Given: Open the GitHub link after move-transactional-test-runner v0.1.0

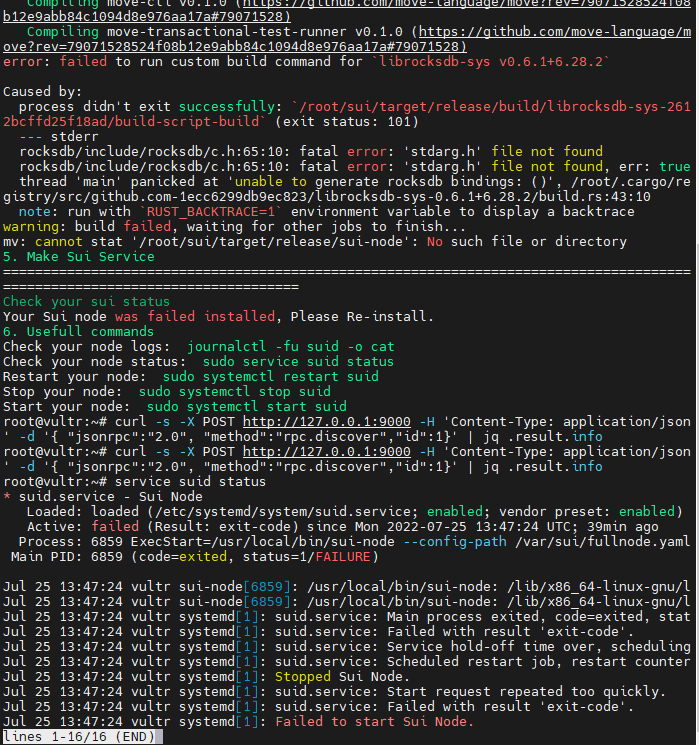Looking at the screenshot, I should point(555,32).
